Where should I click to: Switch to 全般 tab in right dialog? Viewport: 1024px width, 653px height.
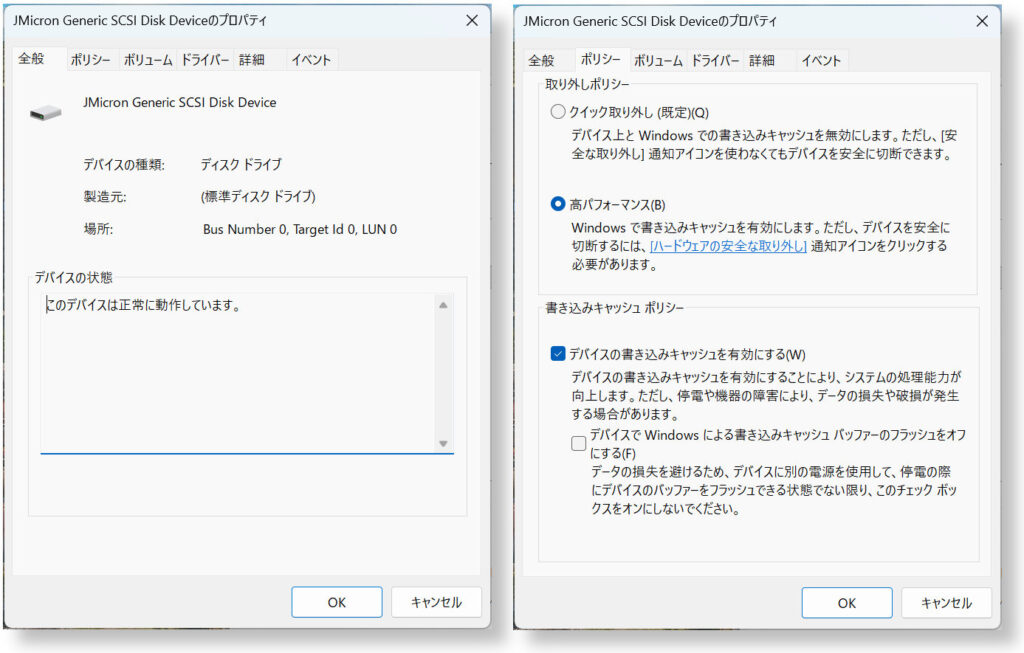[x=541, y=60]
